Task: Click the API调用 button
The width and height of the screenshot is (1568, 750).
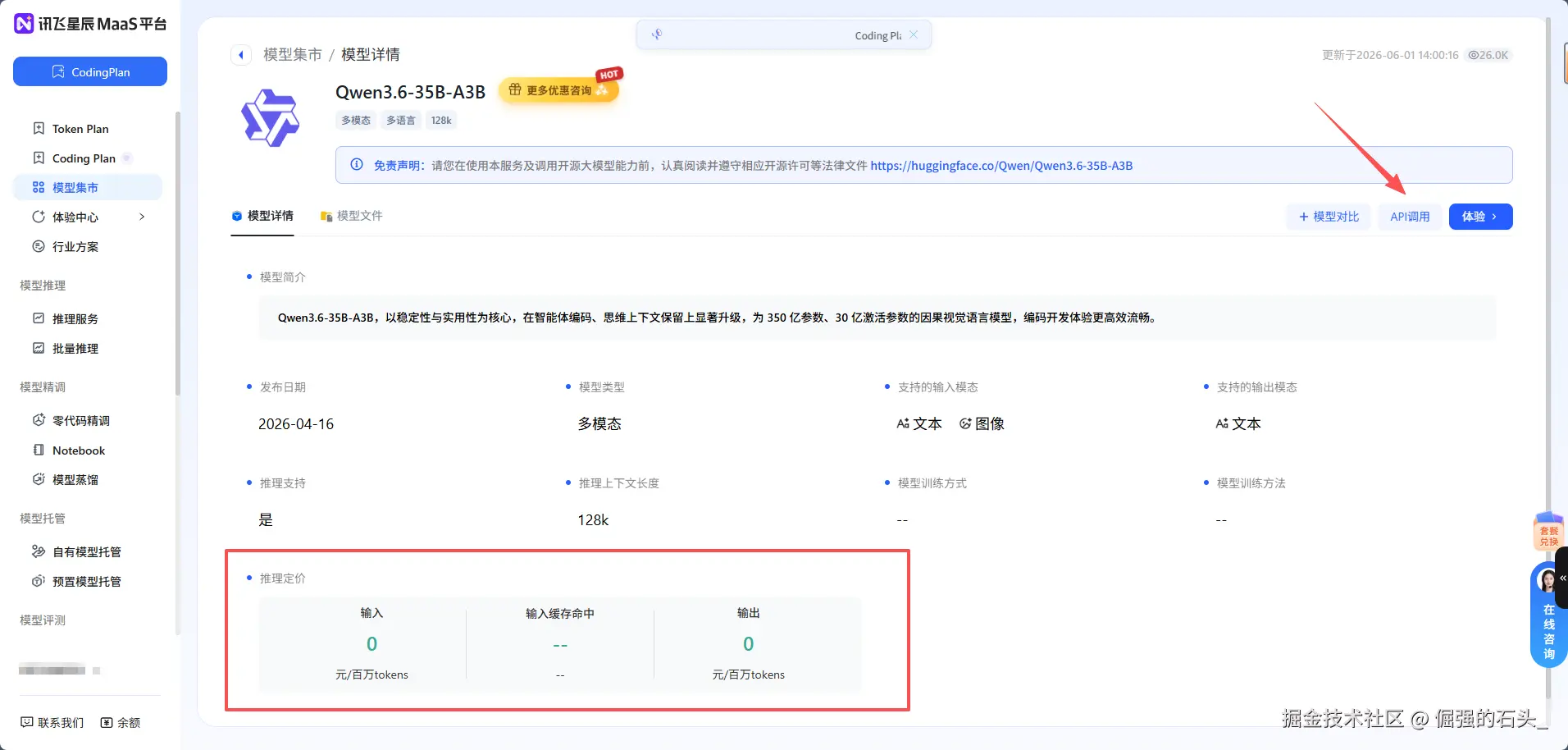Action: click(1410, 217)
